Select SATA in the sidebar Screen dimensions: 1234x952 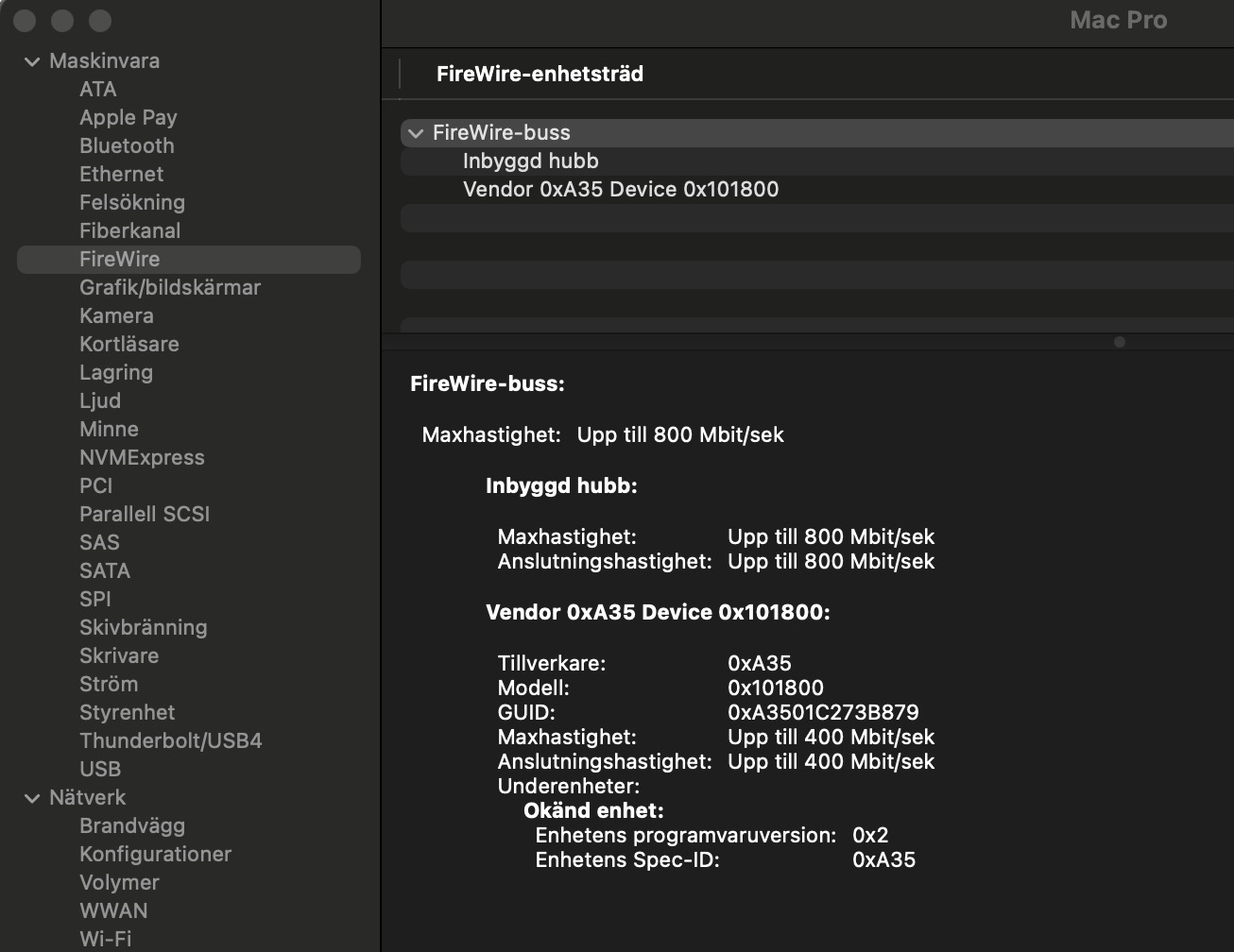(x=105, y=570)
